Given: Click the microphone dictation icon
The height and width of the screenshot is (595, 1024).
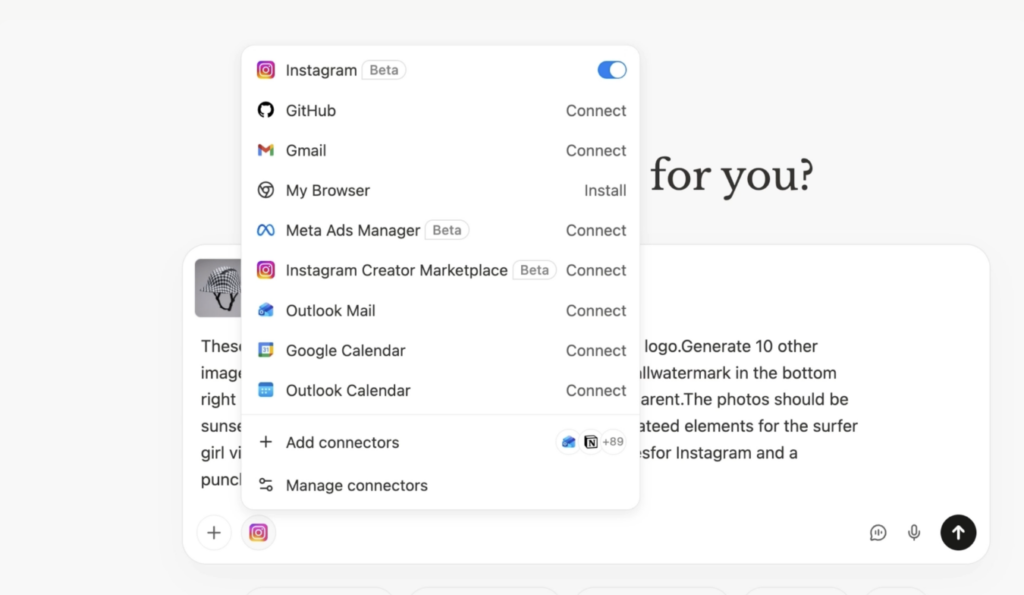Looking at the screenshot, I should point(914,532).
